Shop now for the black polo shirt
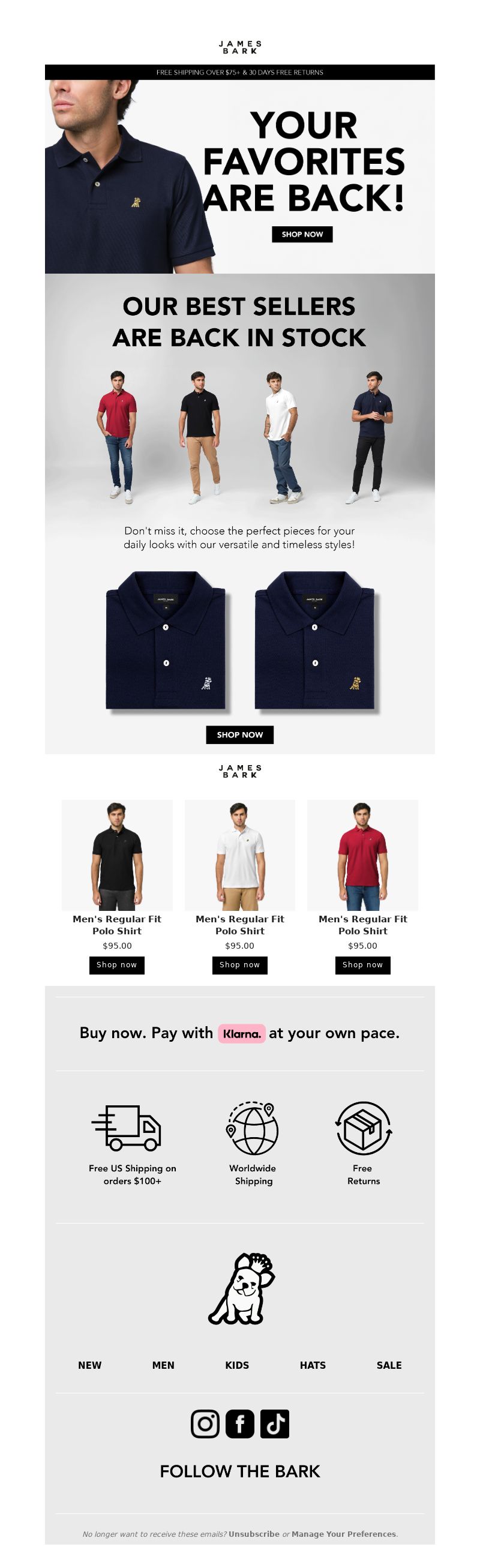480x1568 pixels. (117, 965)
